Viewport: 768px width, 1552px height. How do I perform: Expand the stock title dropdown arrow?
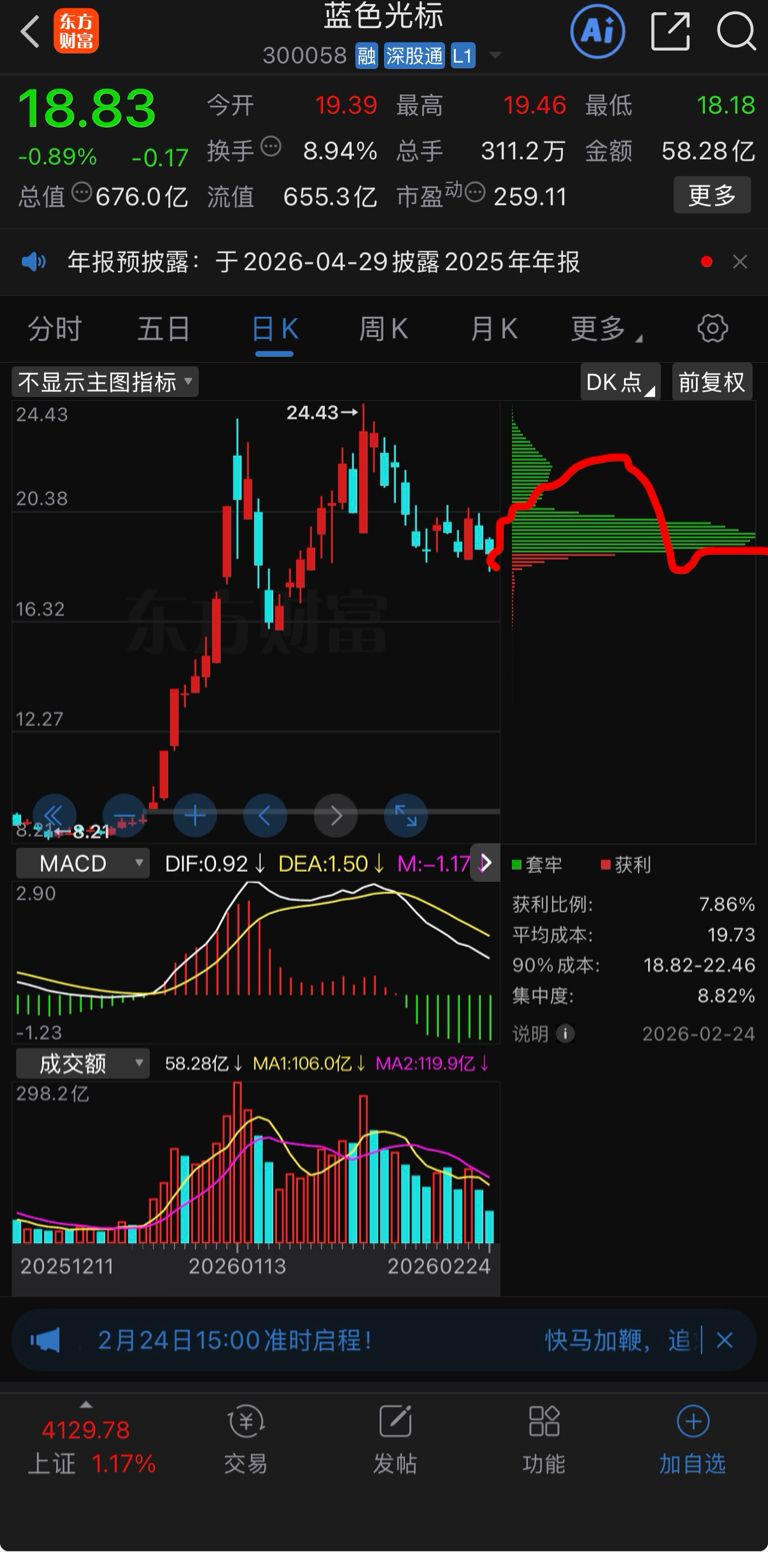495,56
